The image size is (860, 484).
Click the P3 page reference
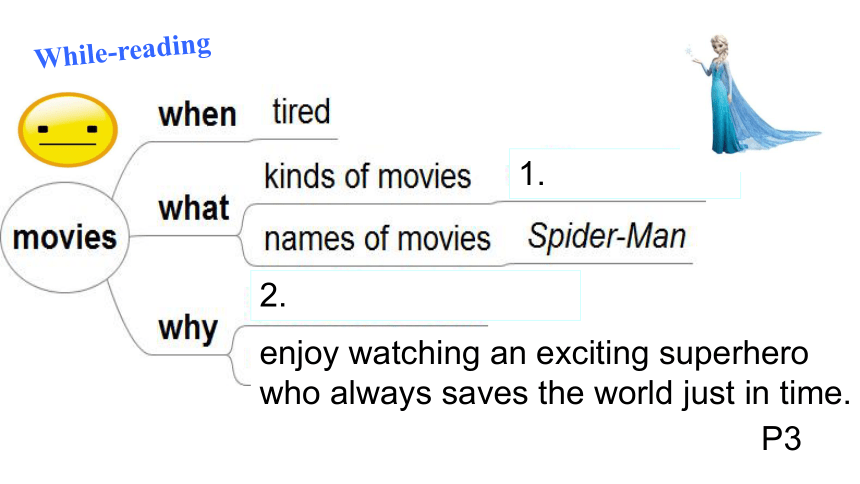tap(782, 439)
